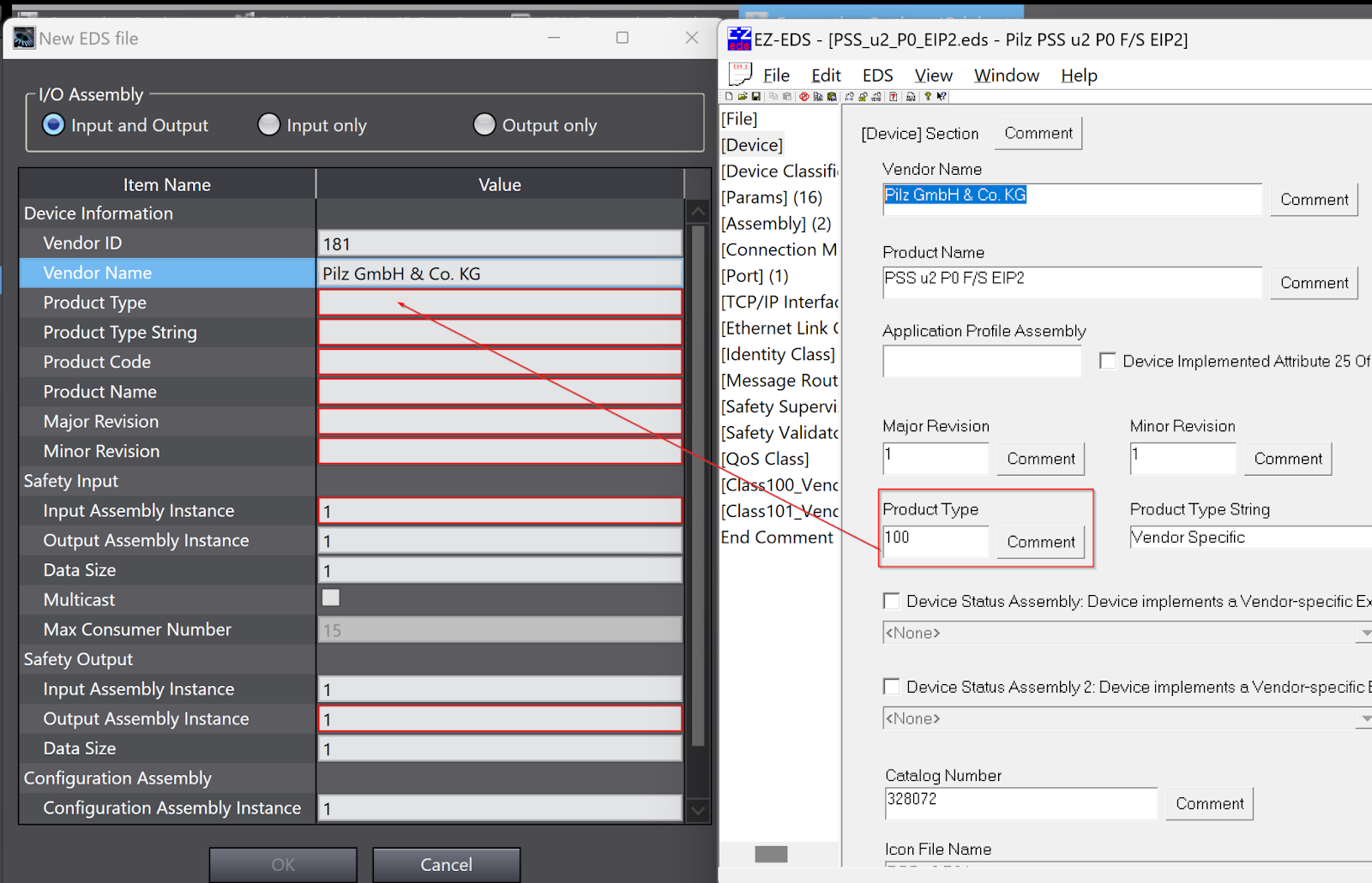
Task: Click the context help arrow-question icon
Action: [941, 96]
